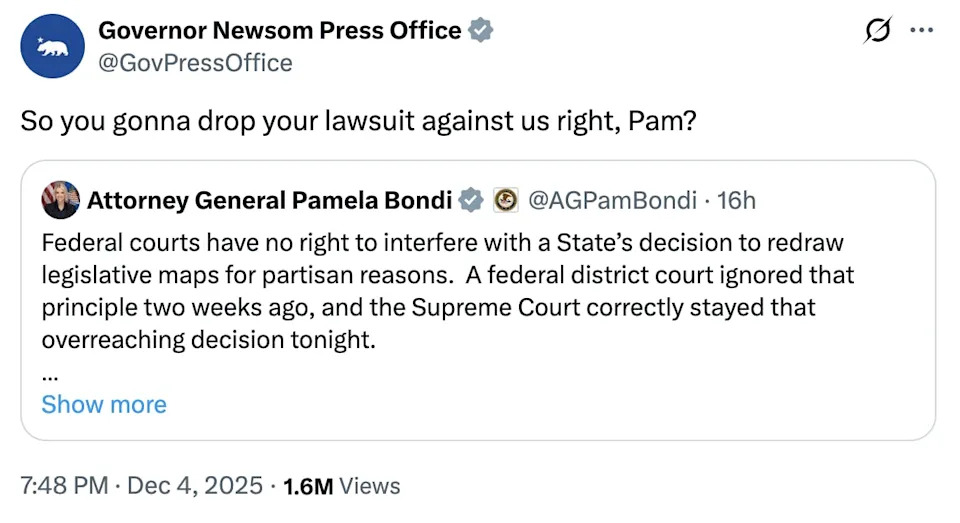The image size is (960, 523).
Task: Click the truncation ellipsis in quoted post
Action: pos(50,374)
